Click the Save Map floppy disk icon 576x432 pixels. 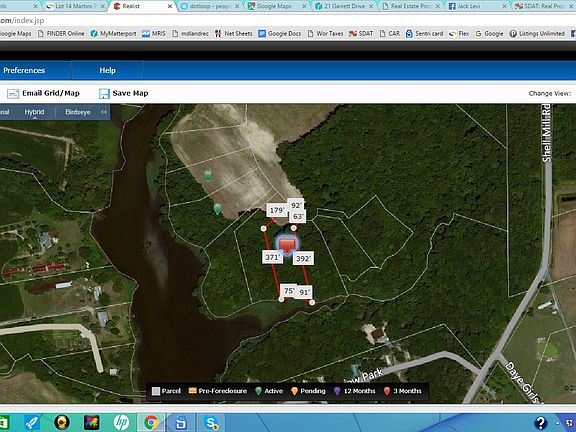point(104,94)
